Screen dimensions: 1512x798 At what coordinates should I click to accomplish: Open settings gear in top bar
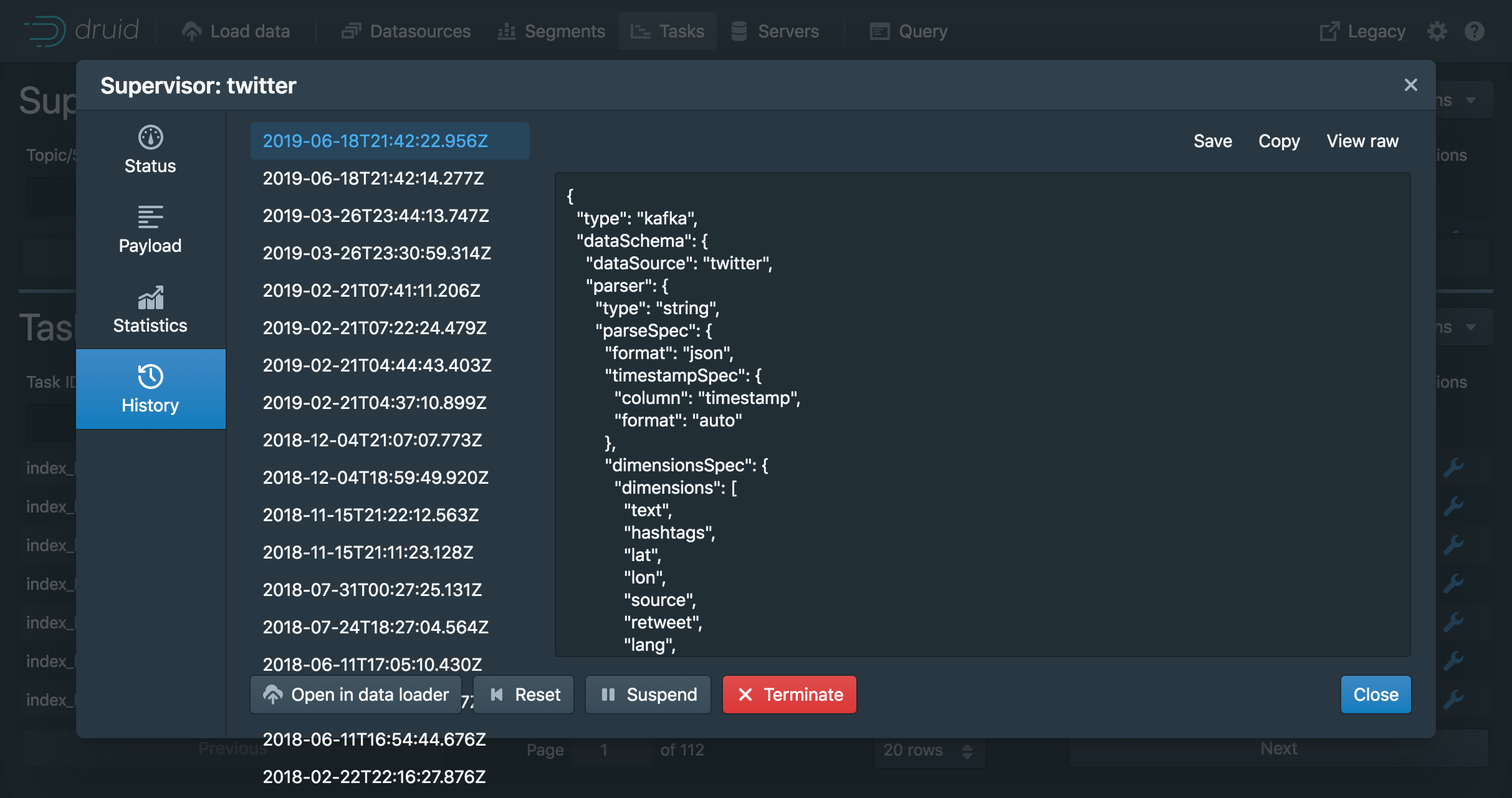(x=1437, y=31)
